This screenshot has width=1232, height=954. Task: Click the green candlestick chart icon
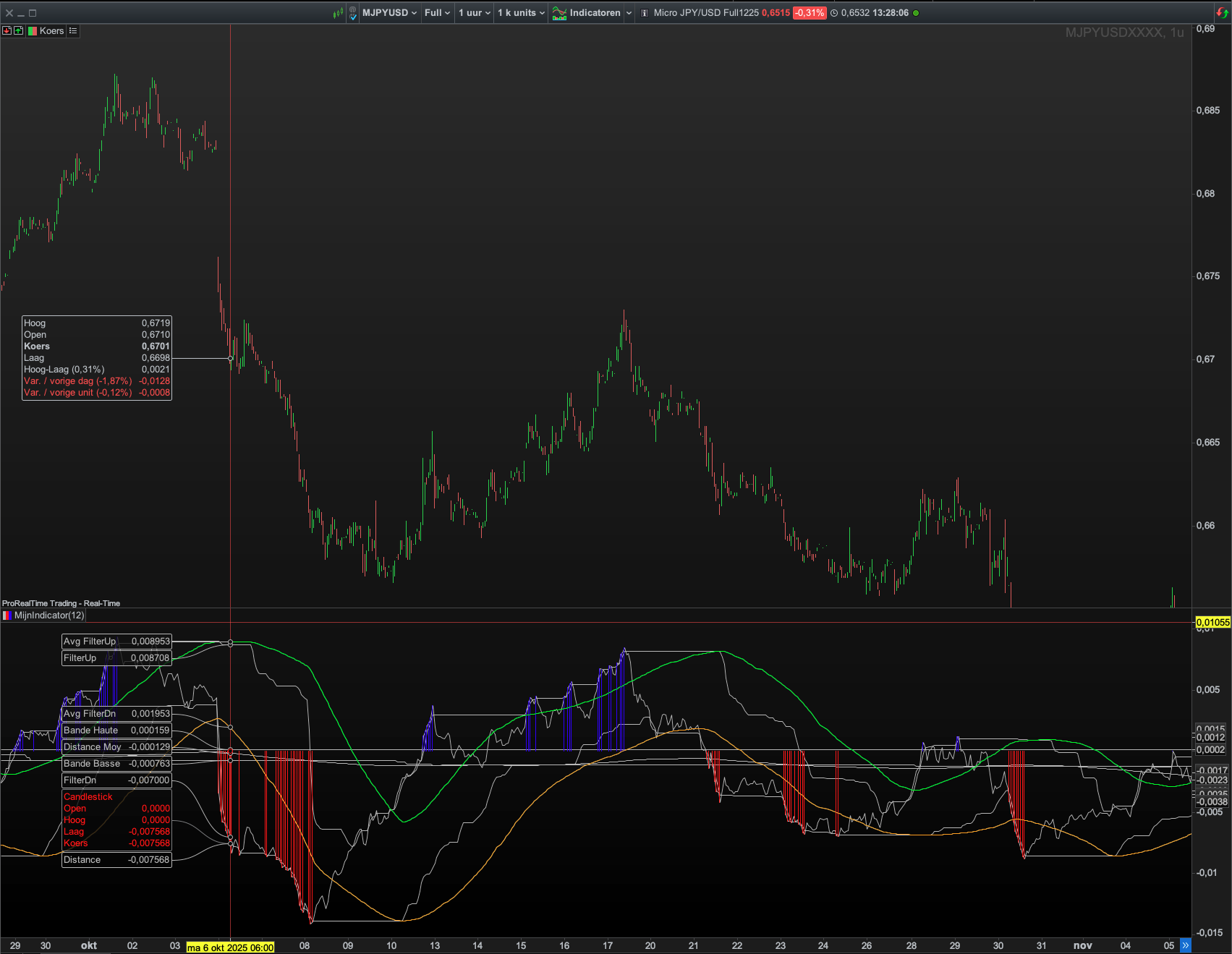point(338,13)
